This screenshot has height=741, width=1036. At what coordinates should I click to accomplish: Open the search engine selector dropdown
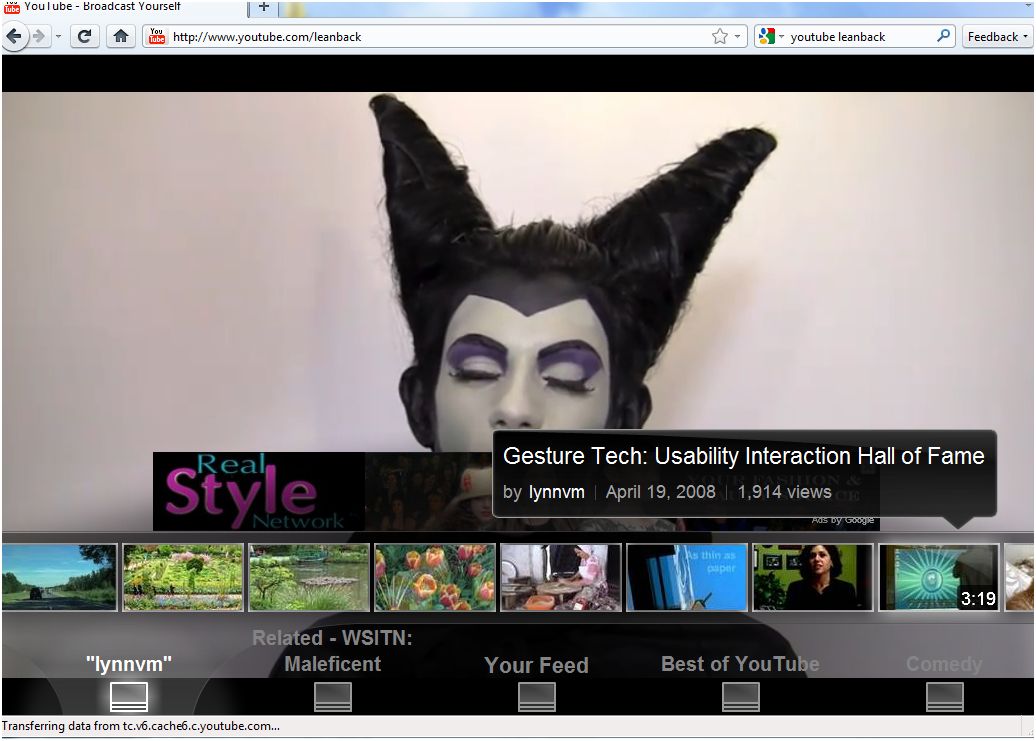tap(771, 36)
